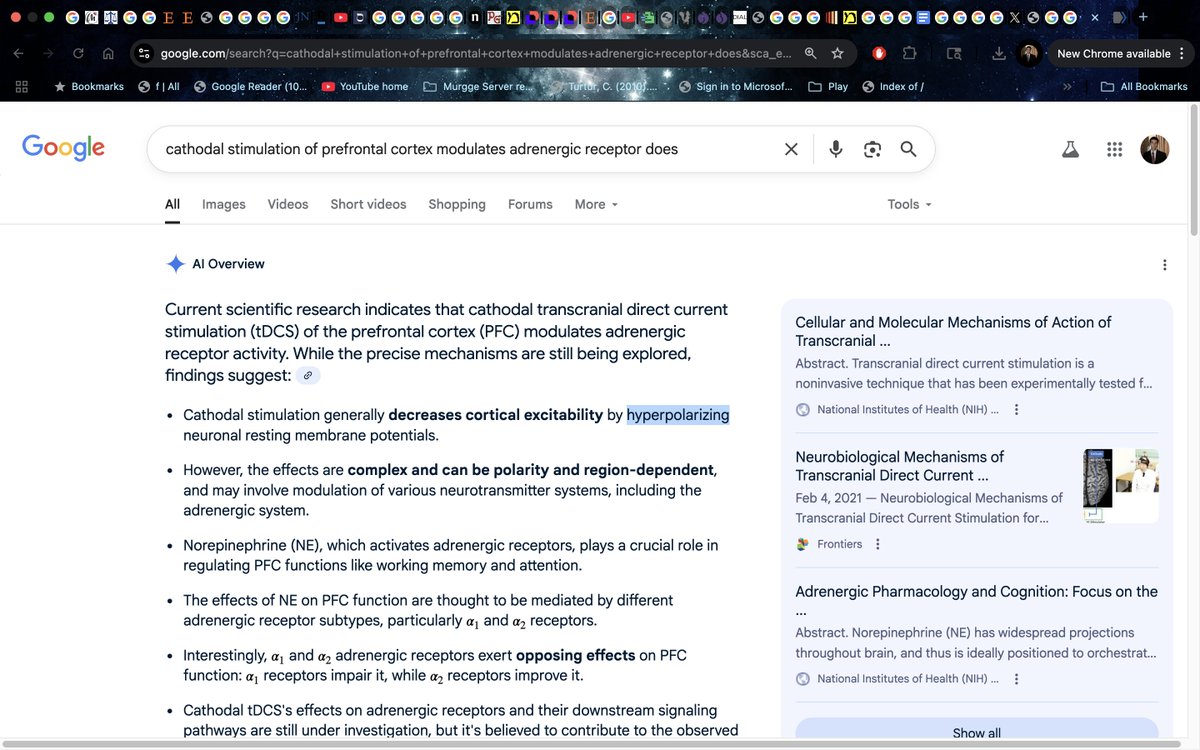Open the Google Reader bookmark

(251, 87)
